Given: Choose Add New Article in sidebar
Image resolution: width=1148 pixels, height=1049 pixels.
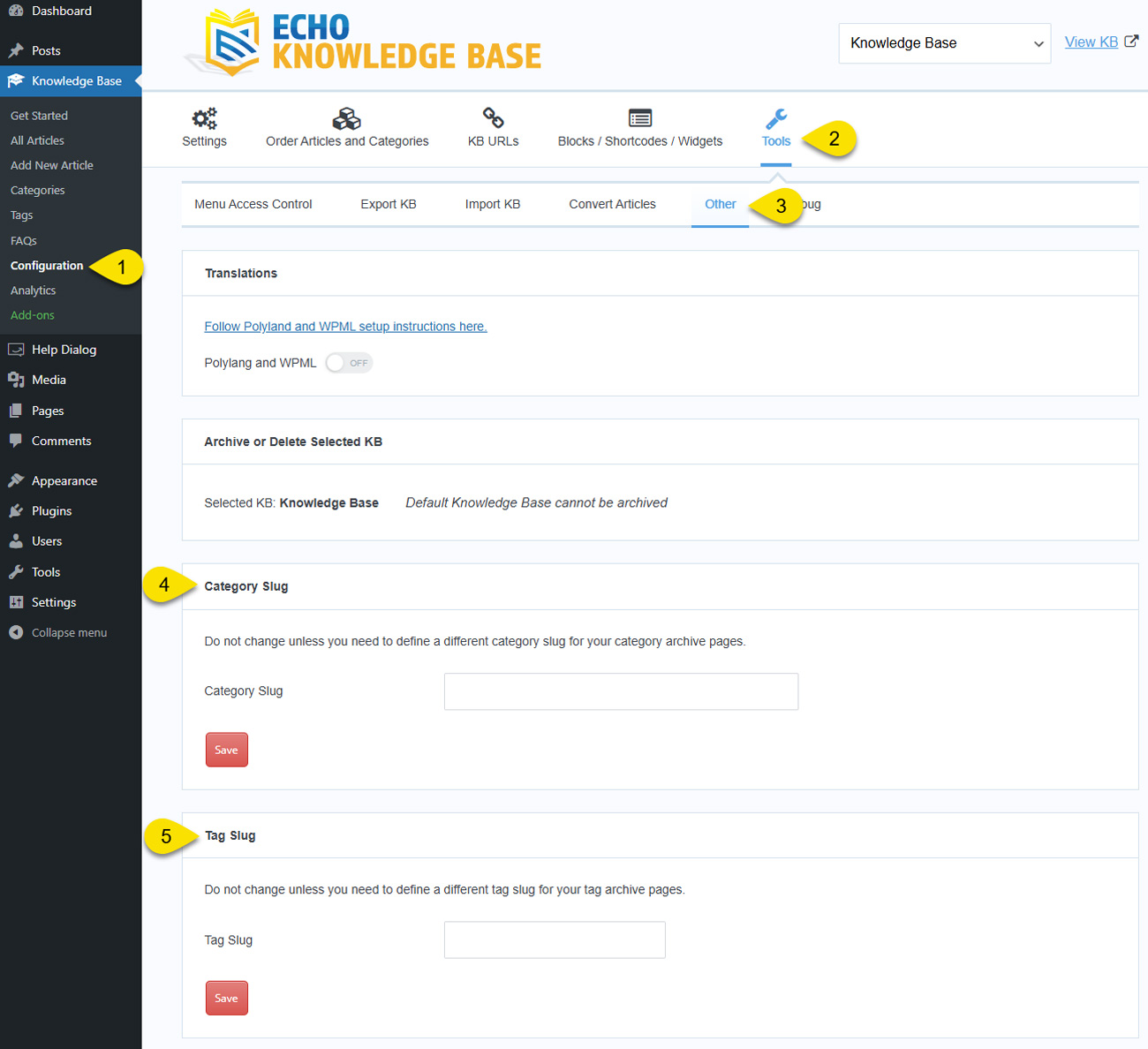Looking at the screenshot, I should click(52, 165).
